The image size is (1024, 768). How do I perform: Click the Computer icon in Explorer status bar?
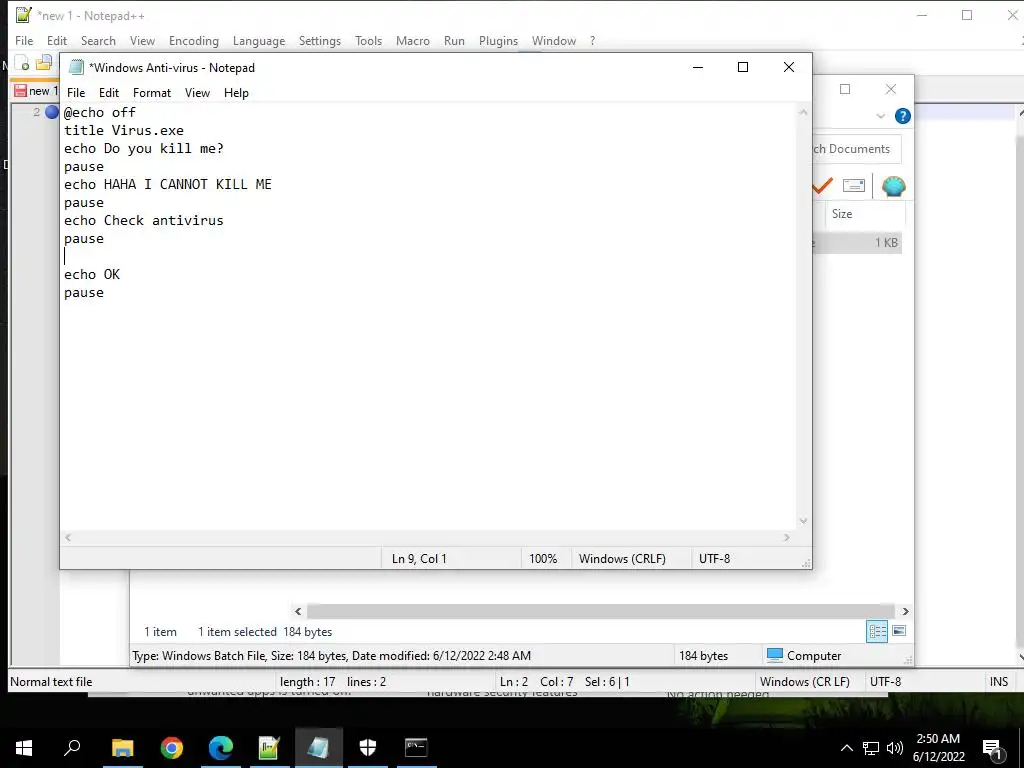tap(775, 655)
